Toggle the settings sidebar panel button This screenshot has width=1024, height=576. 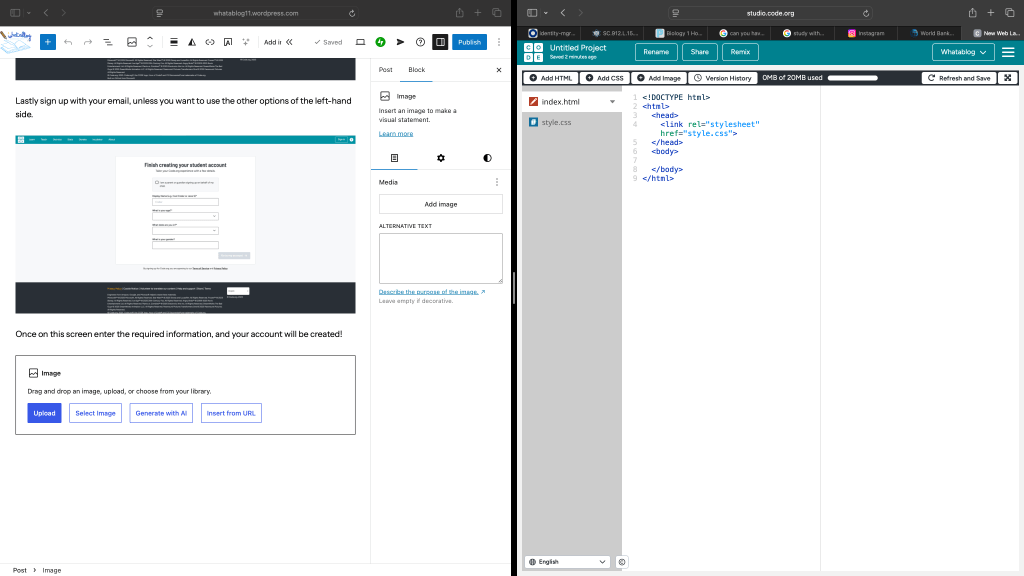(440, 42)
